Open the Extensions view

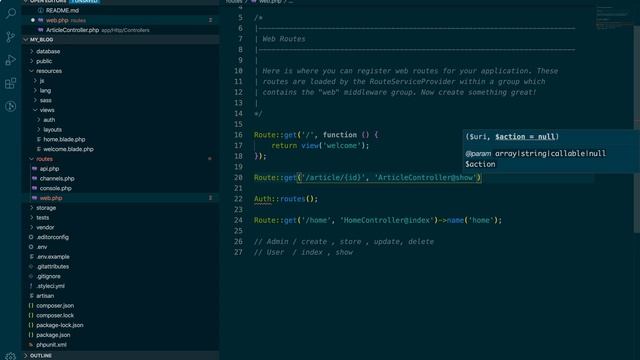click(11, 83)
